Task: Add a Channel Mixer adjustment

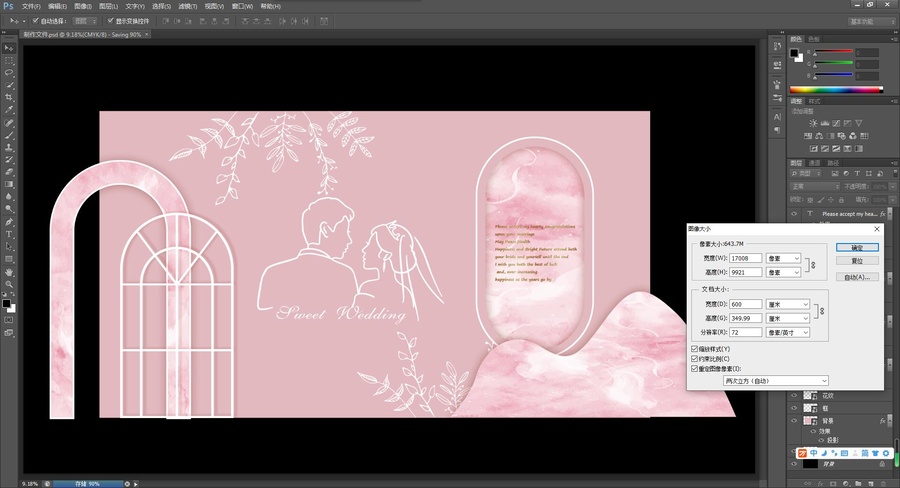Action: [852, 136]
